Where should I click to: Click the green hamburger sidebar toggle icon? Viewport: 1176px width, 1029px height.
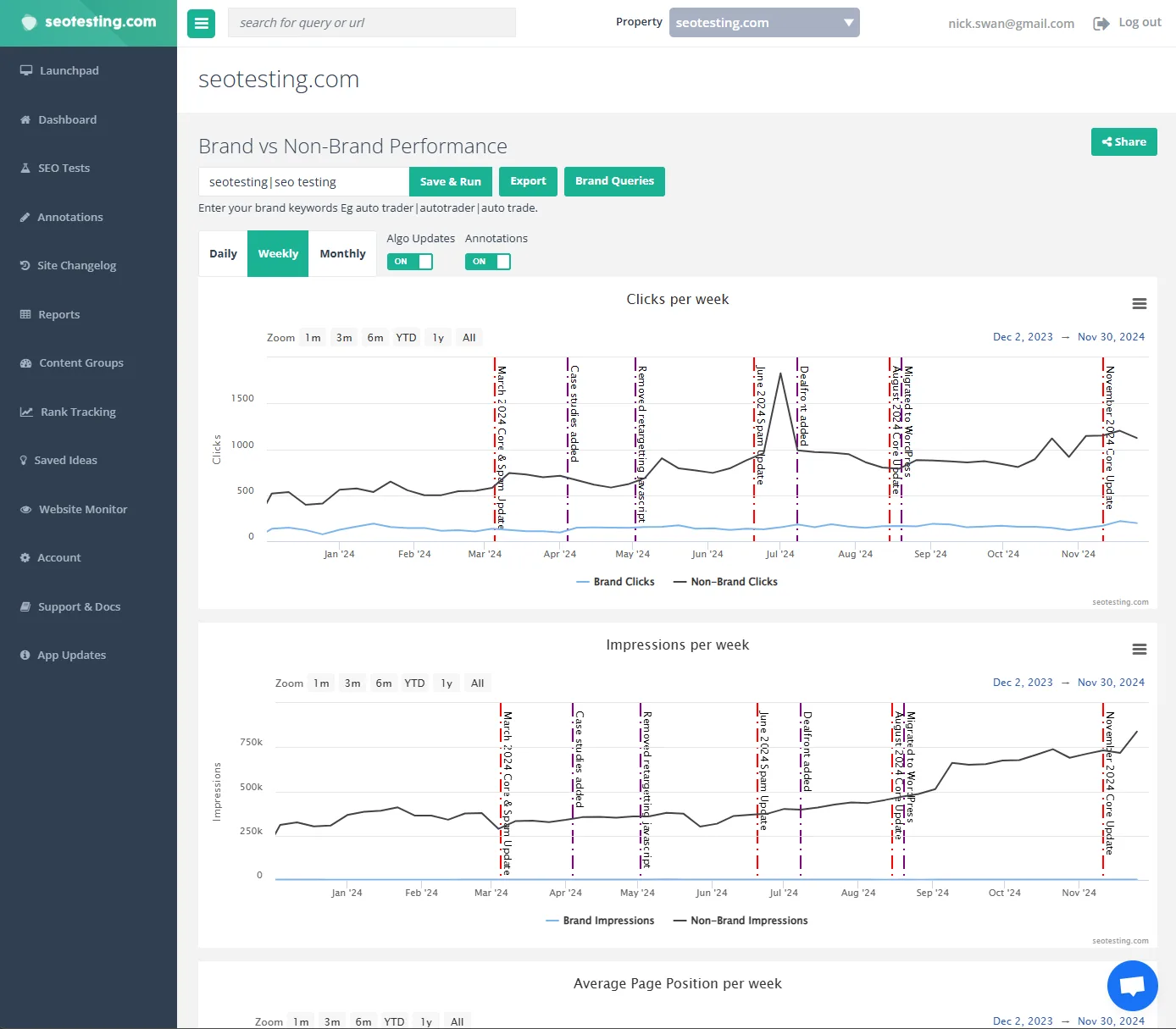point(201,24)
